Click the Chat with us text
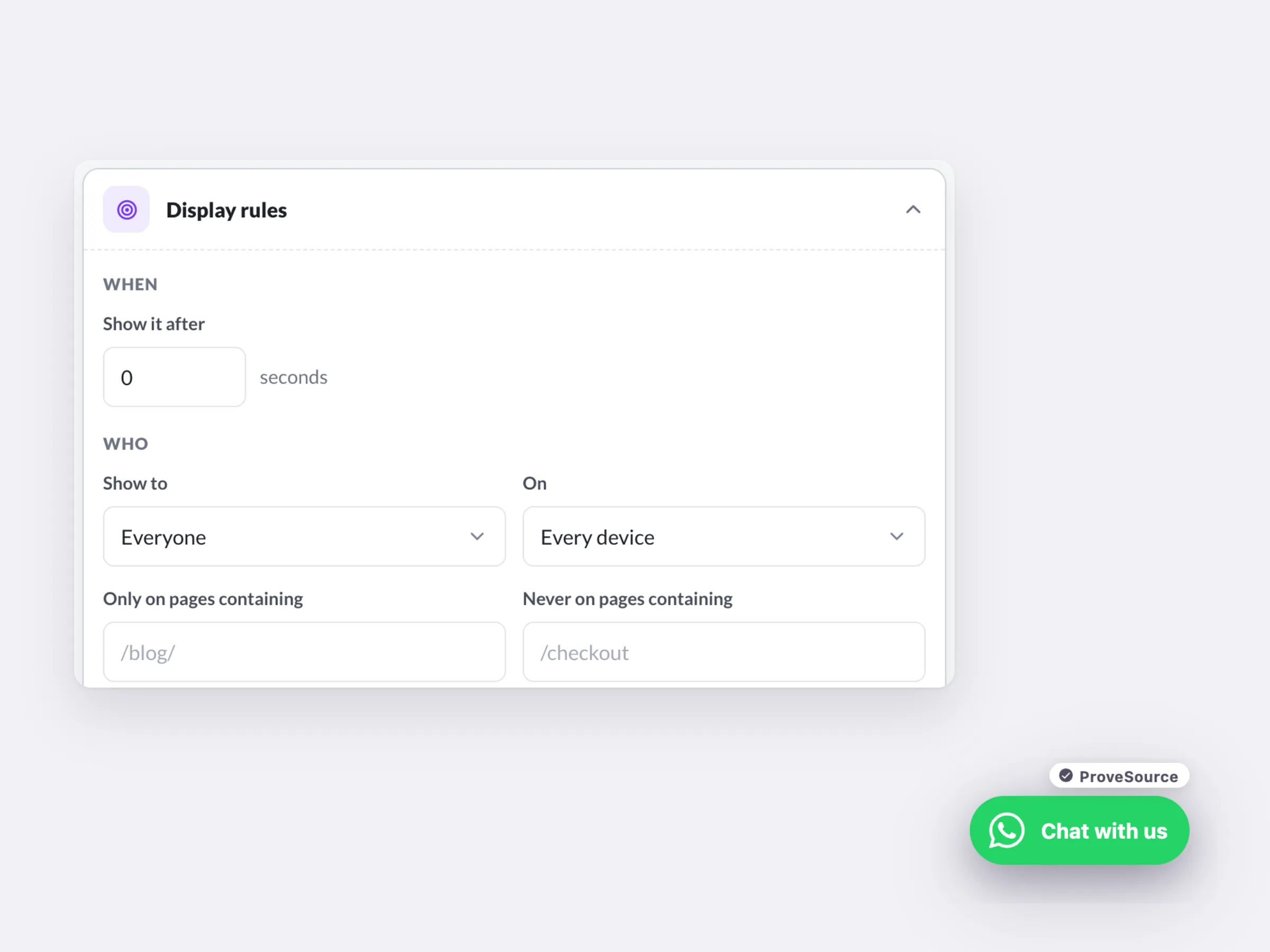The height and width of the screenshot is (952, 1270). pyautogui.click(x=1104, y=831)
